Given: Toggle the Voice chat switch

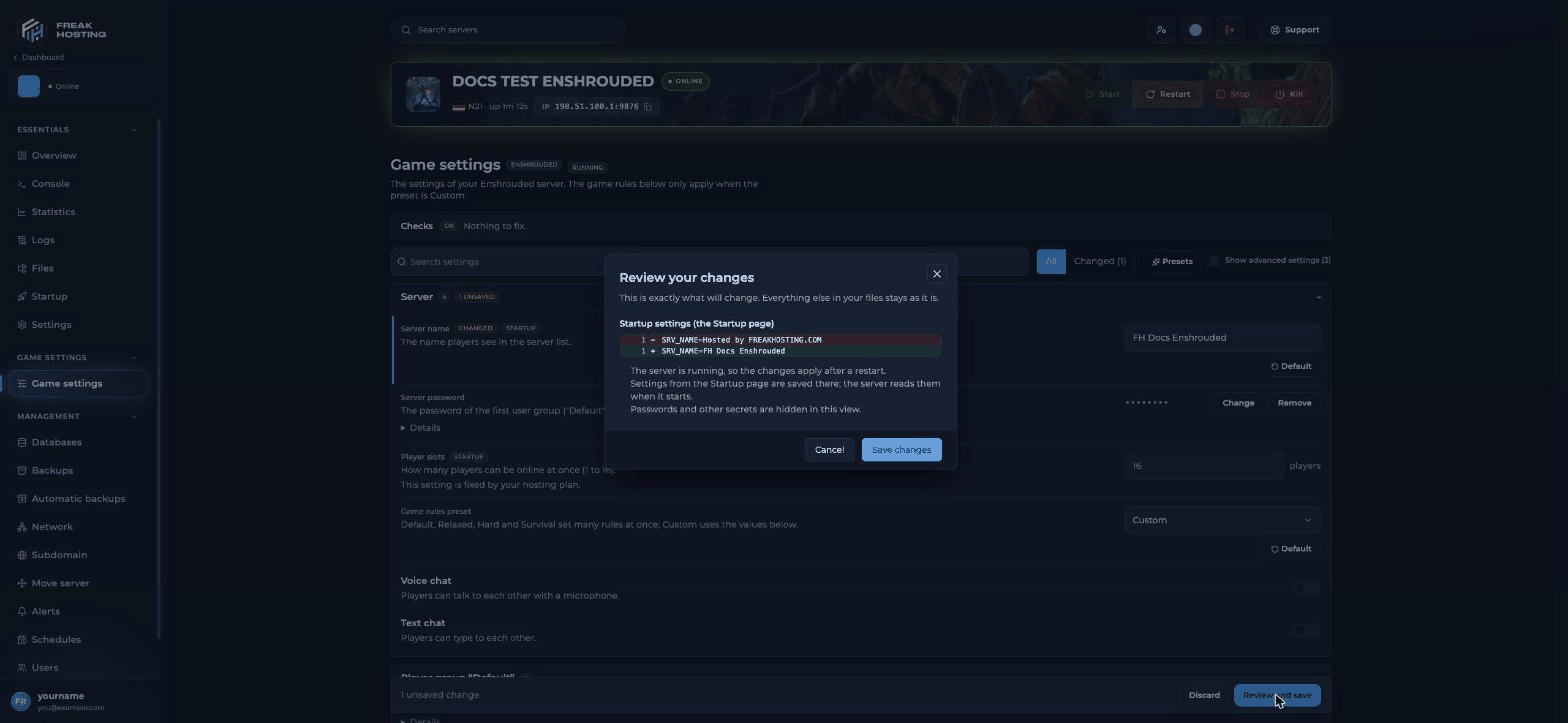Looking at the screenshot, I should click(1306, 588).
